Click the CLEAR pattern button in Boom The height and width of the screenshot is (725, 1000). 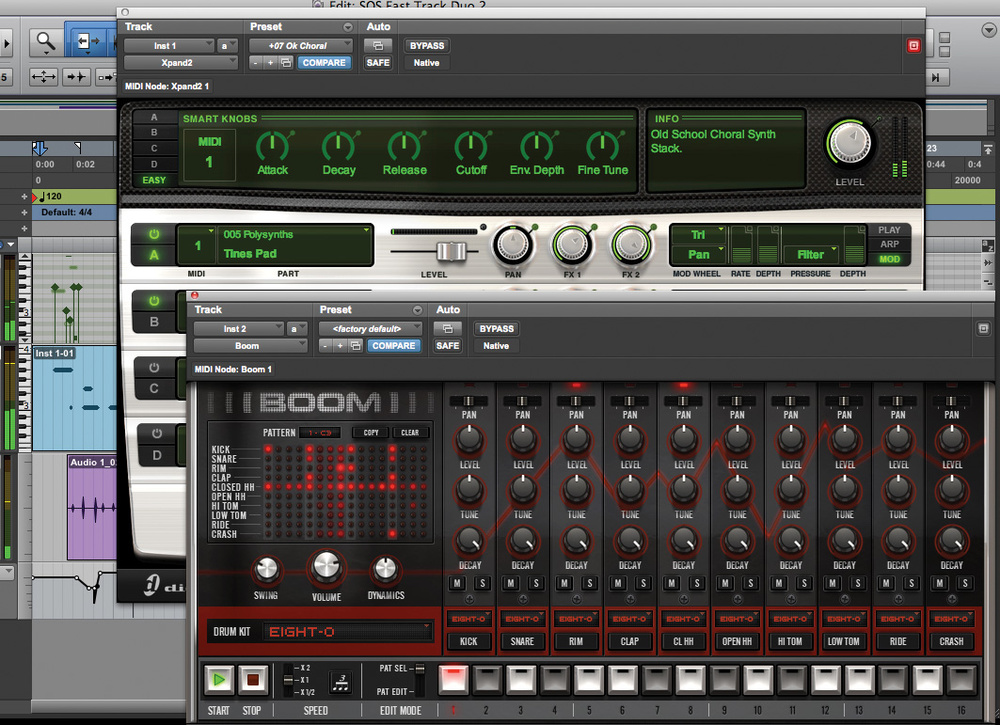click(409, 433)
